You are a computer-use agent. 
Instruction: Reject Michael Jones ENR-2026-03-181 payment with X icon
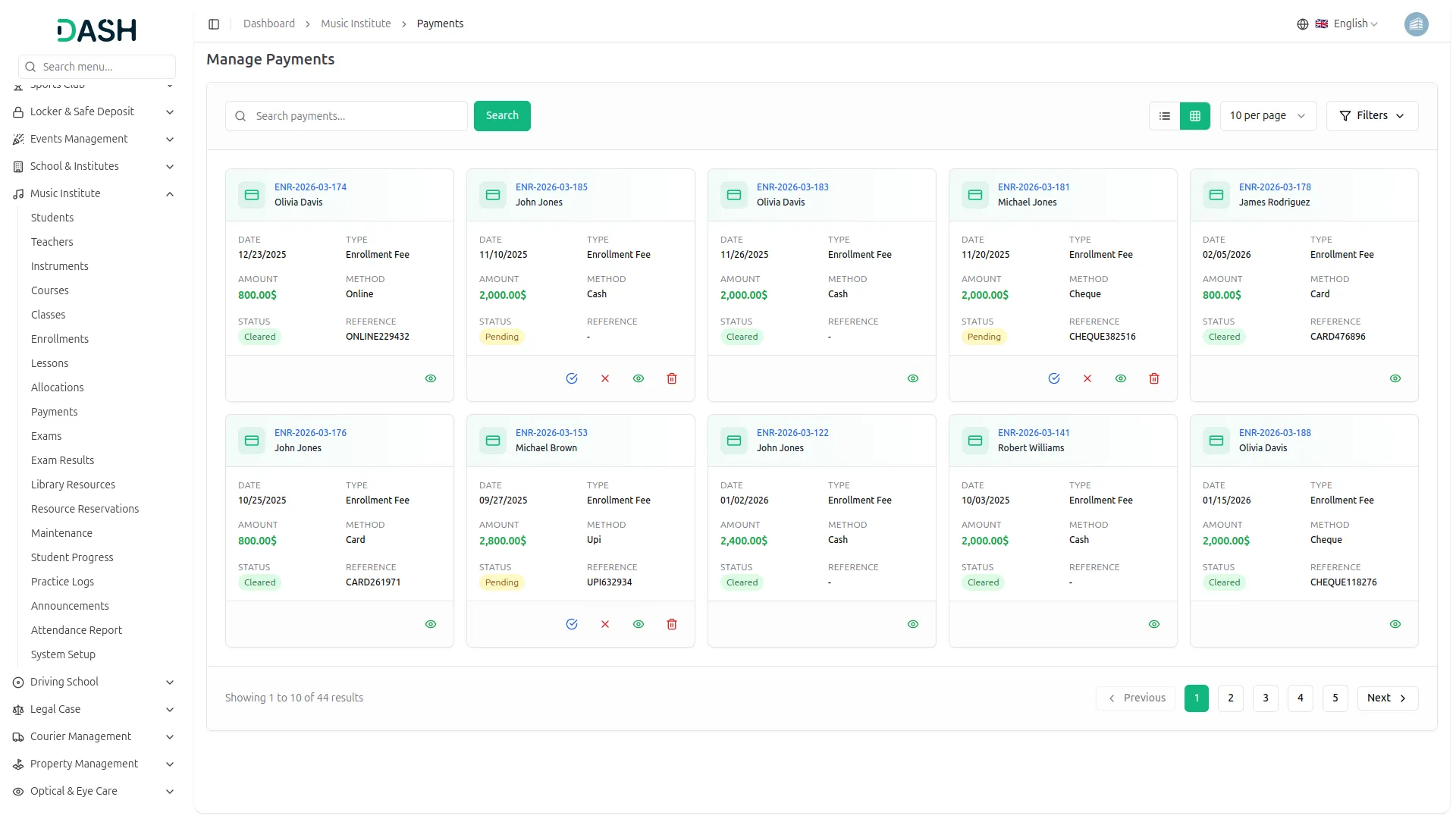coord(1087,378)
